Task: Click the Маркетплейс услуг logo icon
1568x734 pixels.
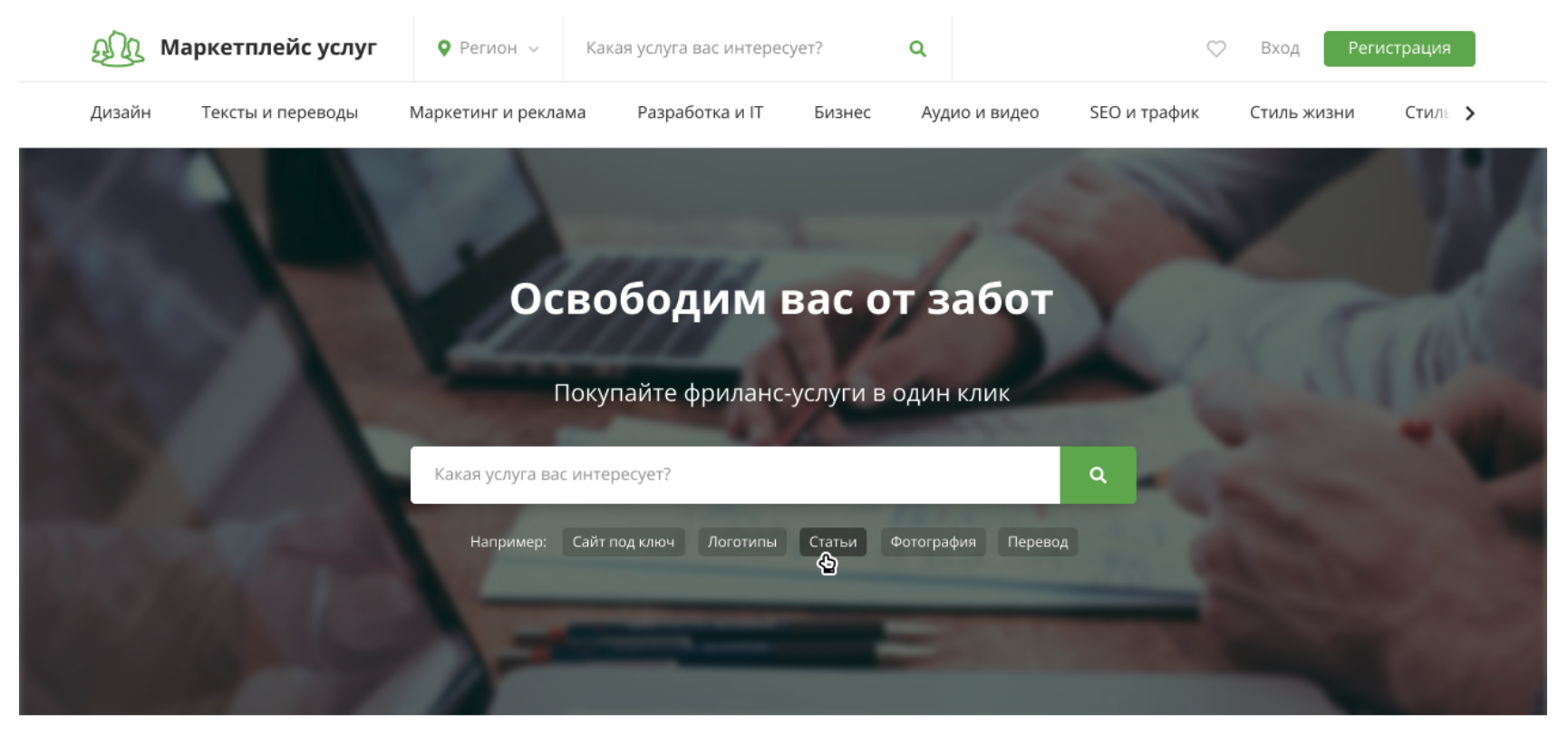Action: point(117,49)
